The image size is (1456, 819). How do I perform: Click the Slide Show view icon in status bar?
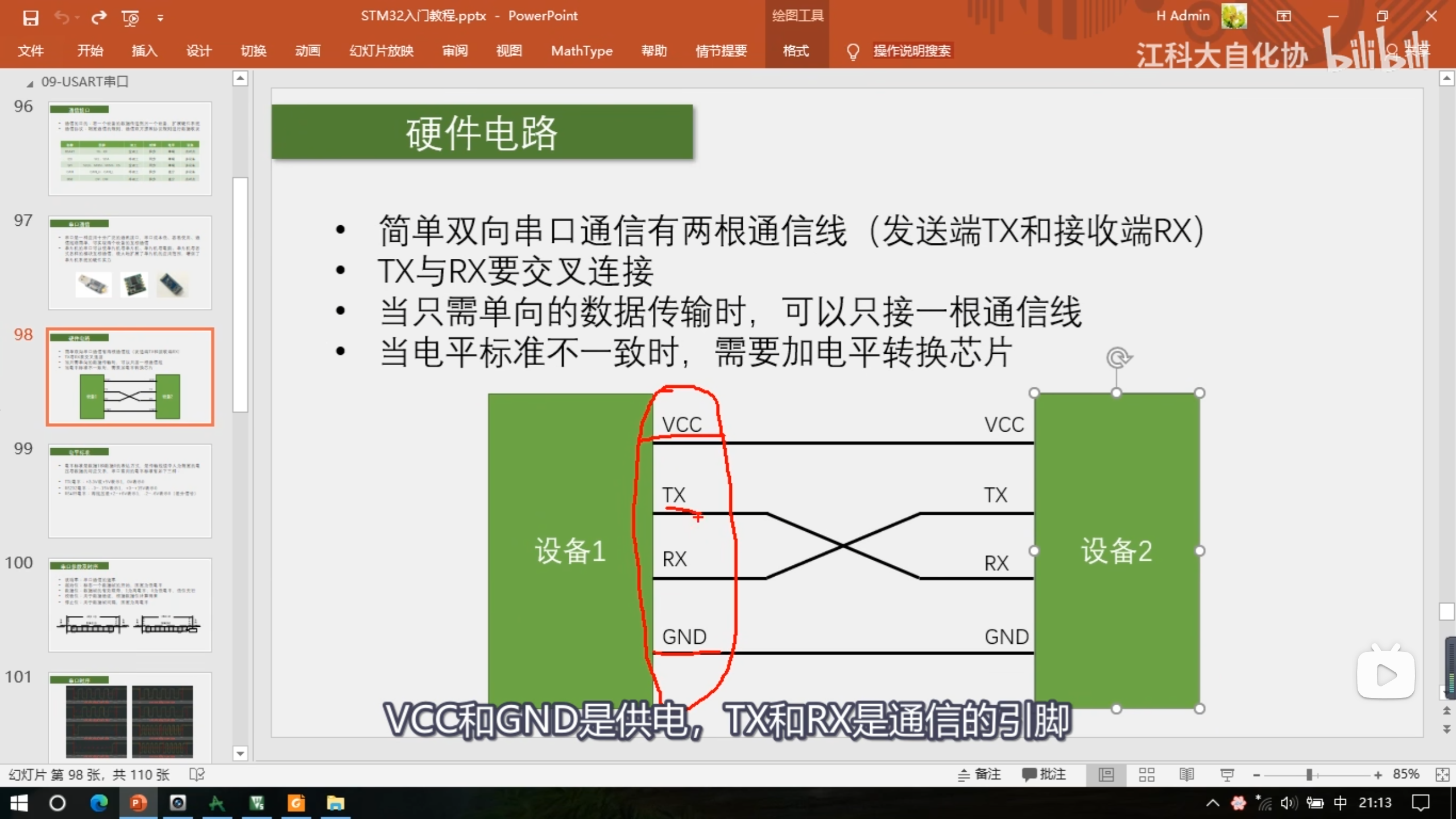[x=1227, y=775]
